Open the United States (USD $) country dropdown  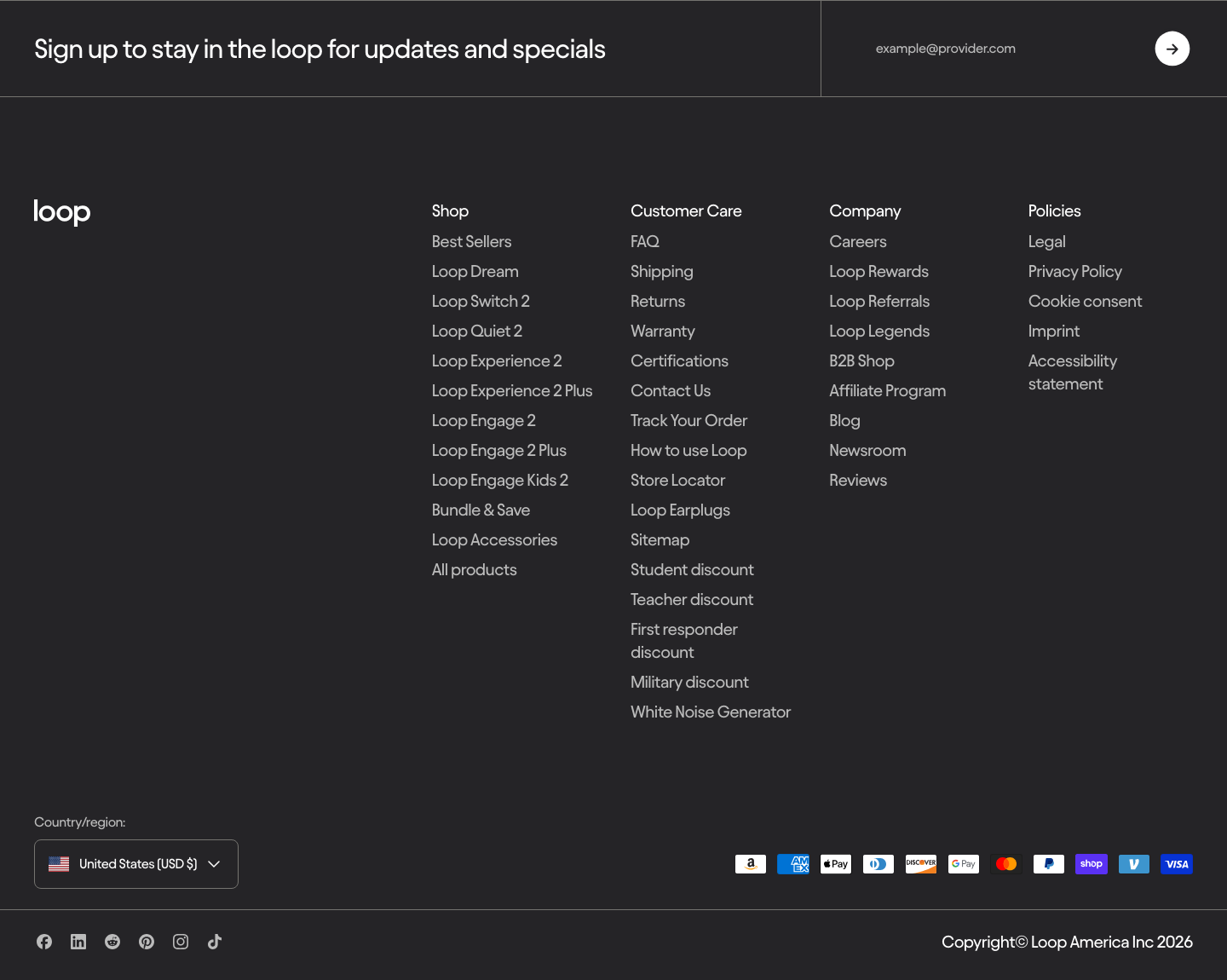(x=136, y=864)
